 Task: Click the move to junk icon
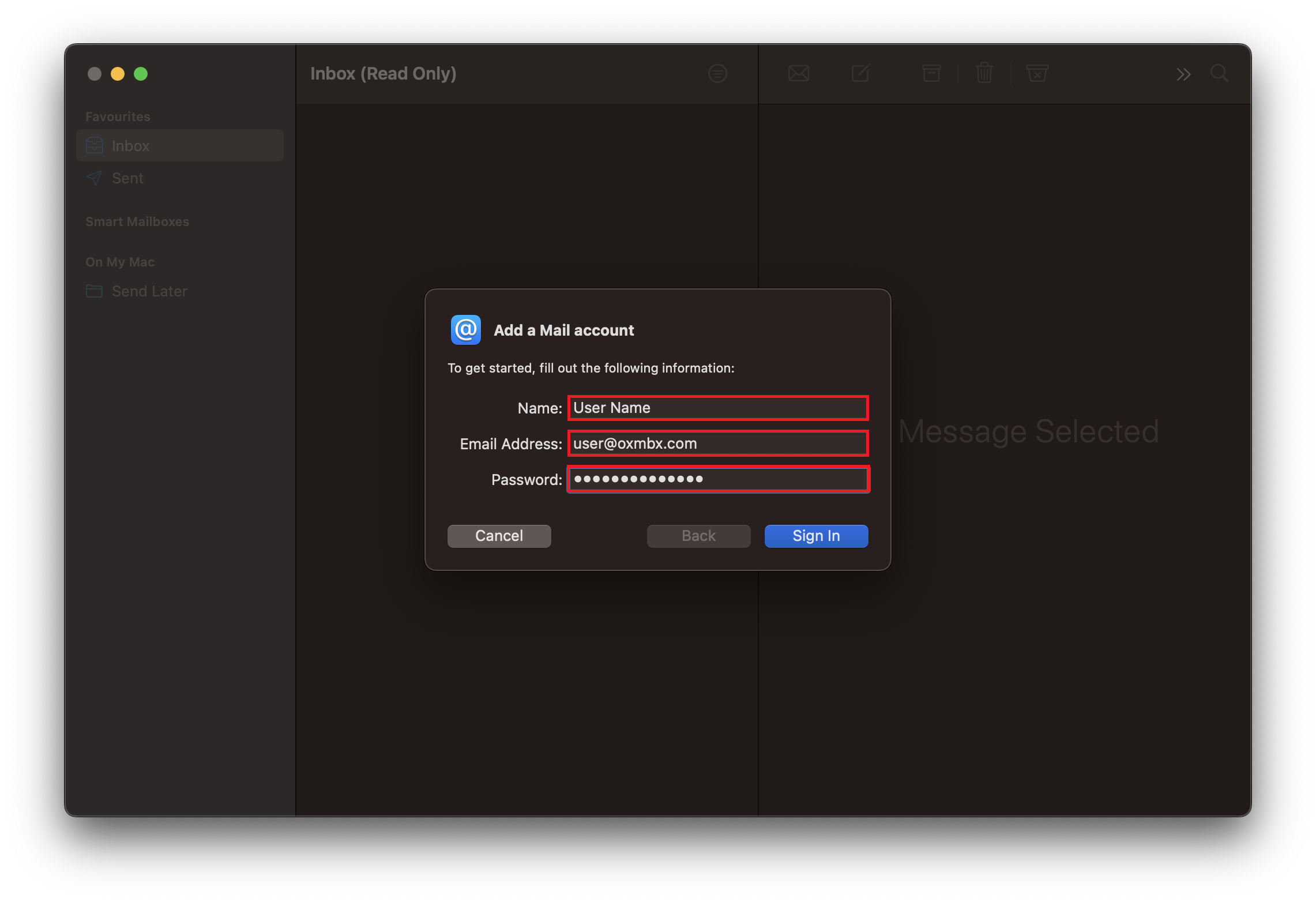1036,74
